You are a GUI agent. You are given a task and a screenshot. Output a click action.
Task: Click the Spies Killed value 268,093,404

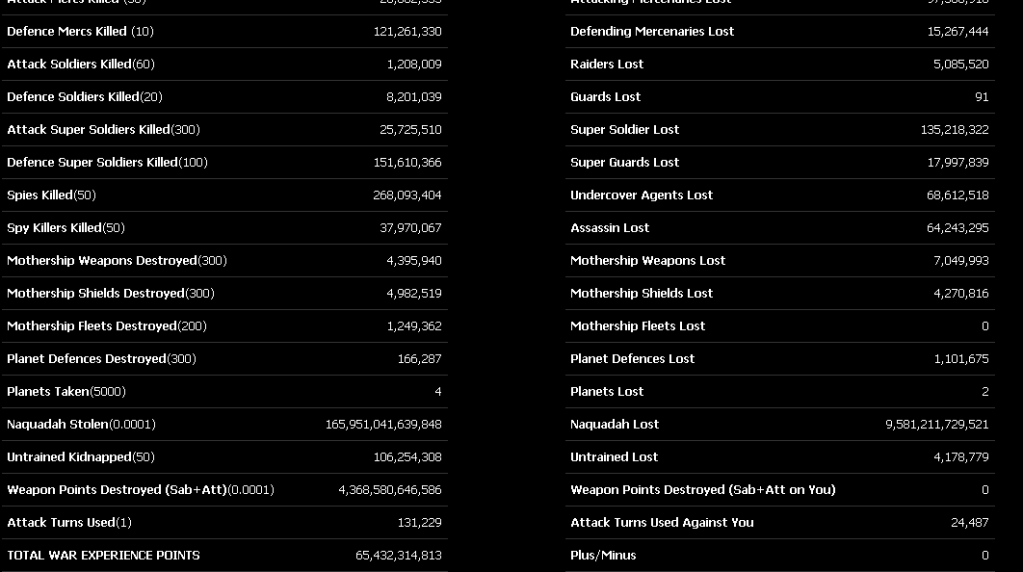[407, 195]
